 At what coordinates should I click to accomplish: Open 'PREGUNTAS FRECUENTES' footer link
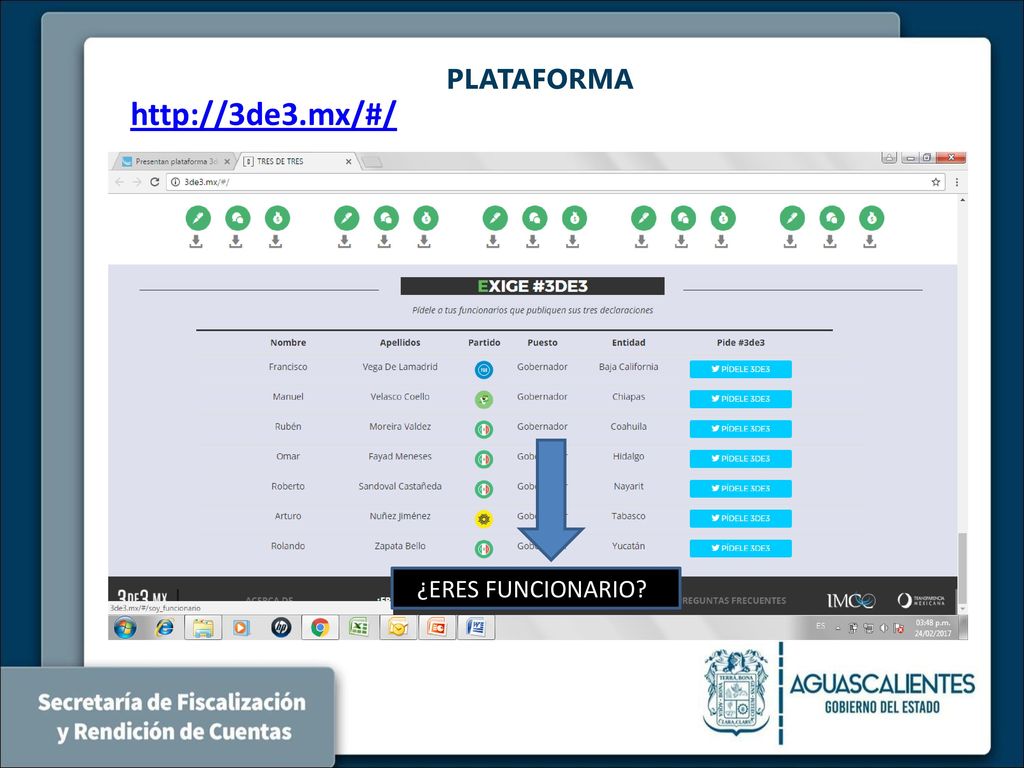click(733, 600)
